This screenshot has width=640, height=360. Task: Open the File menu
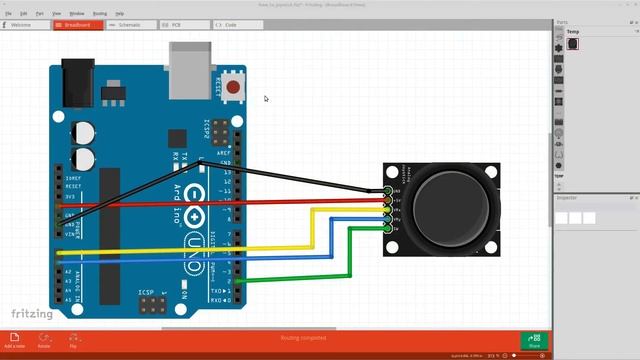[x=8, y=13]
